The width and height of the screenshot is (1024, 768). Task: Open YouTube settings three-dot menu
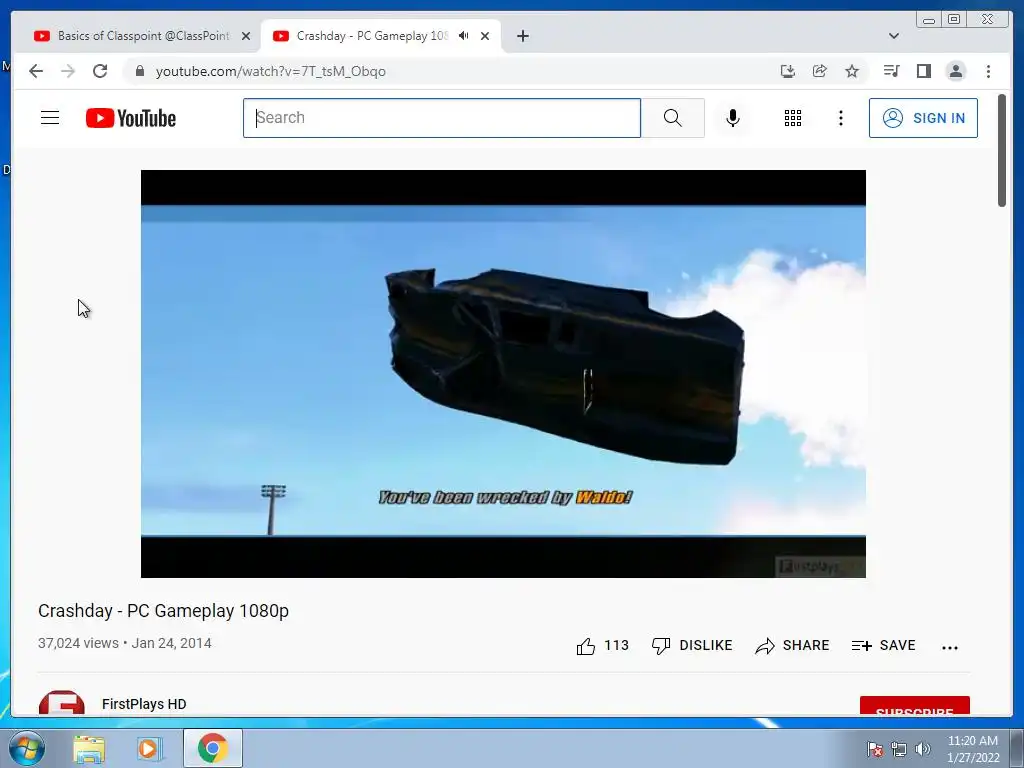tap(840, 118)
